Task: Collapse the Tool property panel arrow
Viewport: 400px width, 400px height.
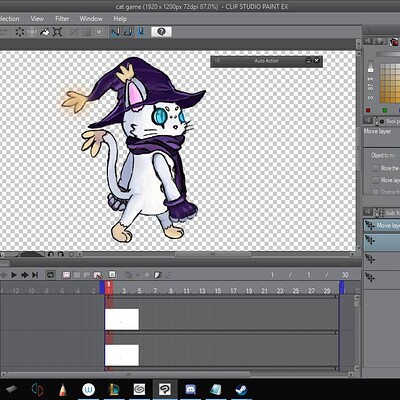Action: click(368, 120)
